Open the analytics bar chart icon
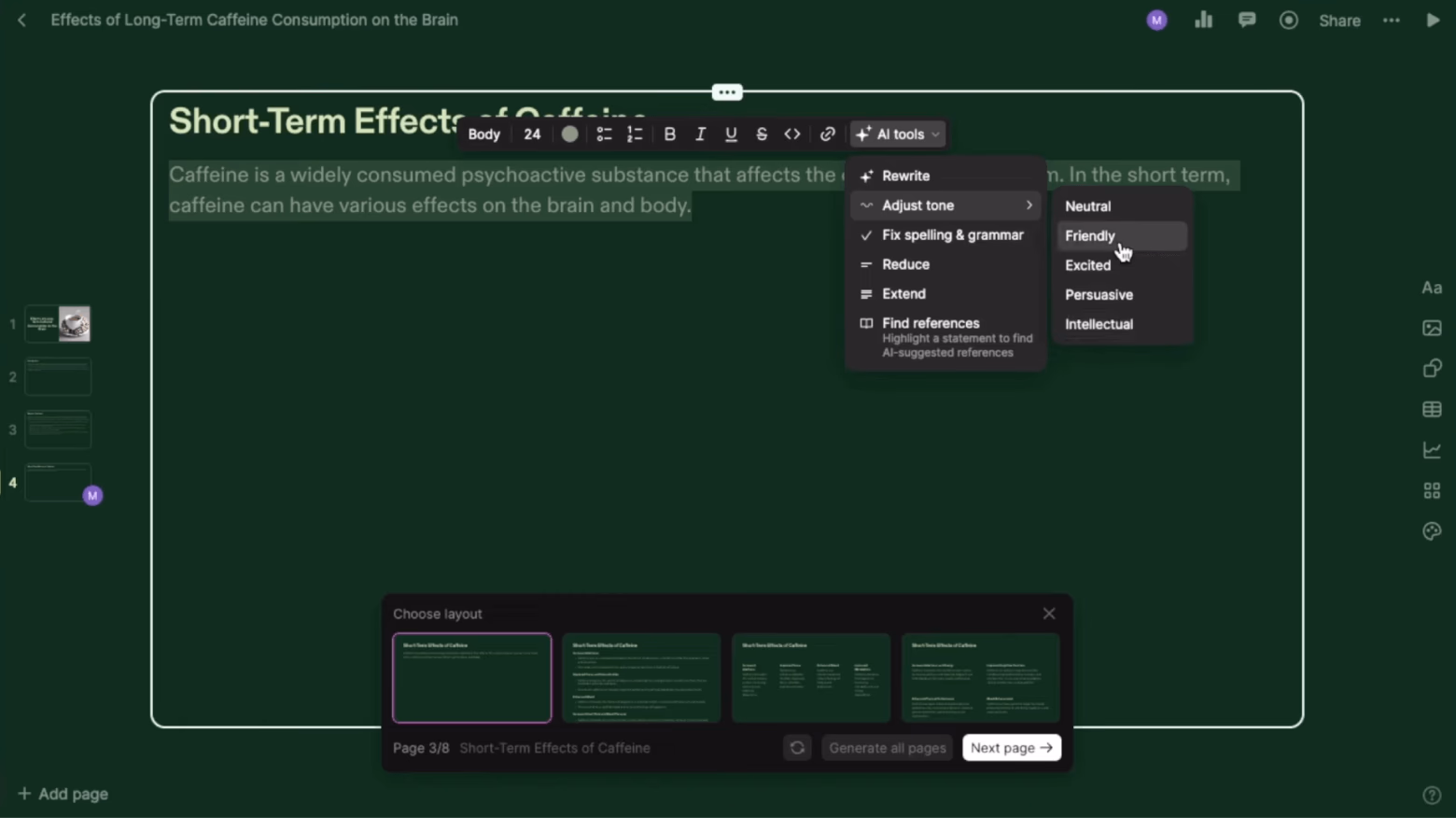 point(1203,20)
